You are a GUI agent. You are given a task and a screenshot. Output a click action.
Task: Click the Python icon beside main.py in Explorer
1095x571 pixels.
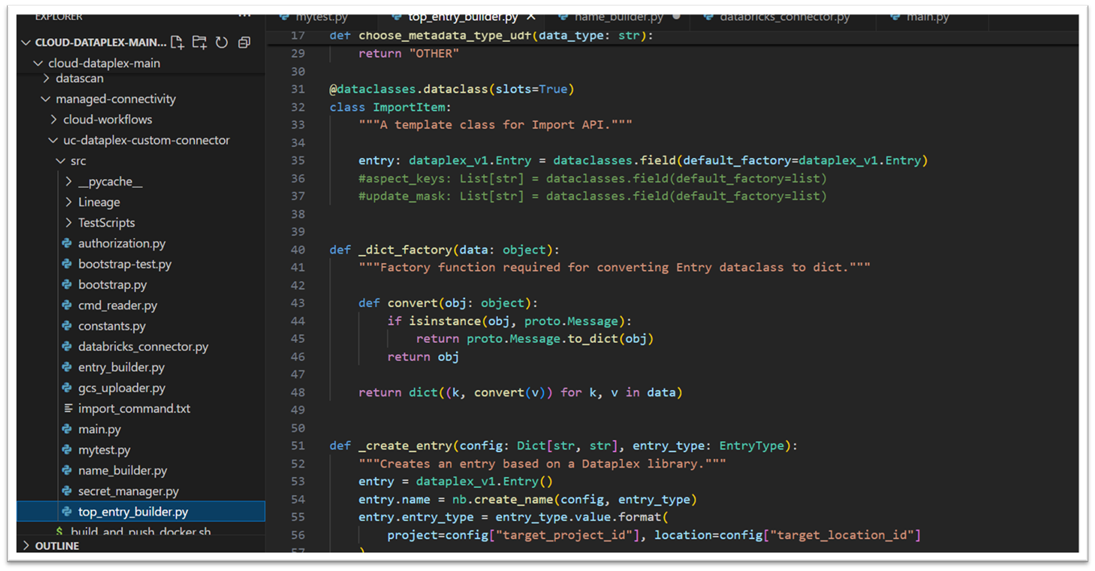67,429
